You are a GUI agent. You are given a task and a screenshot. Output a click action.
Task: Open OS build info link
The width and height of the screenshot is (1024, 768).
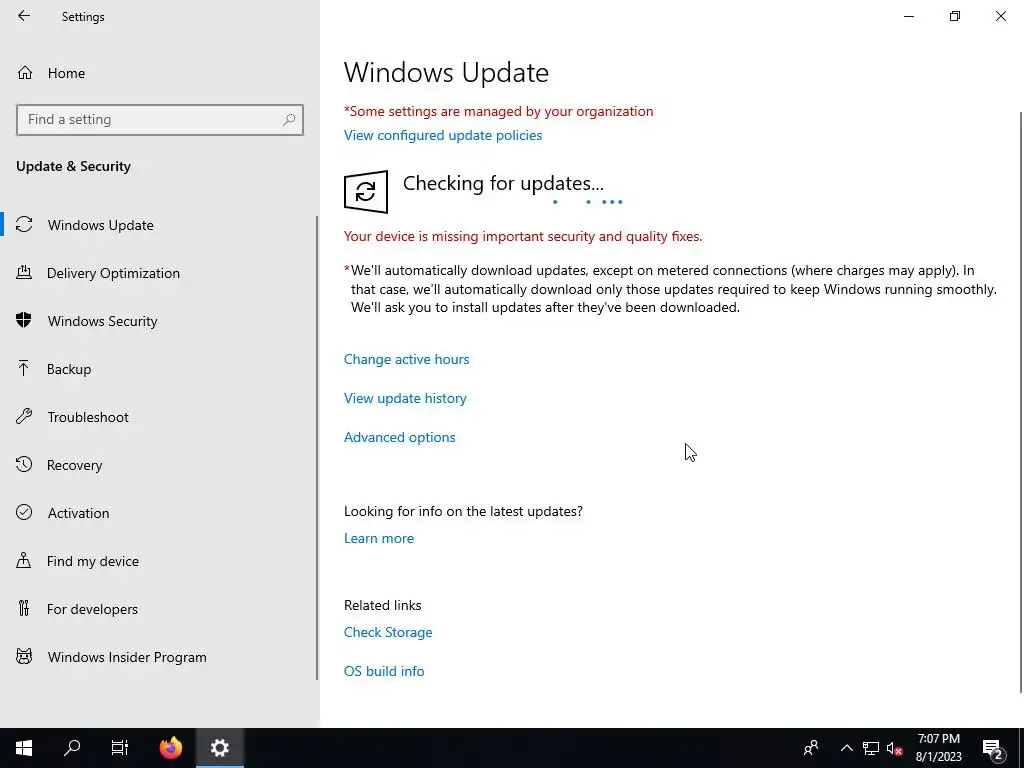pos(384,671)
